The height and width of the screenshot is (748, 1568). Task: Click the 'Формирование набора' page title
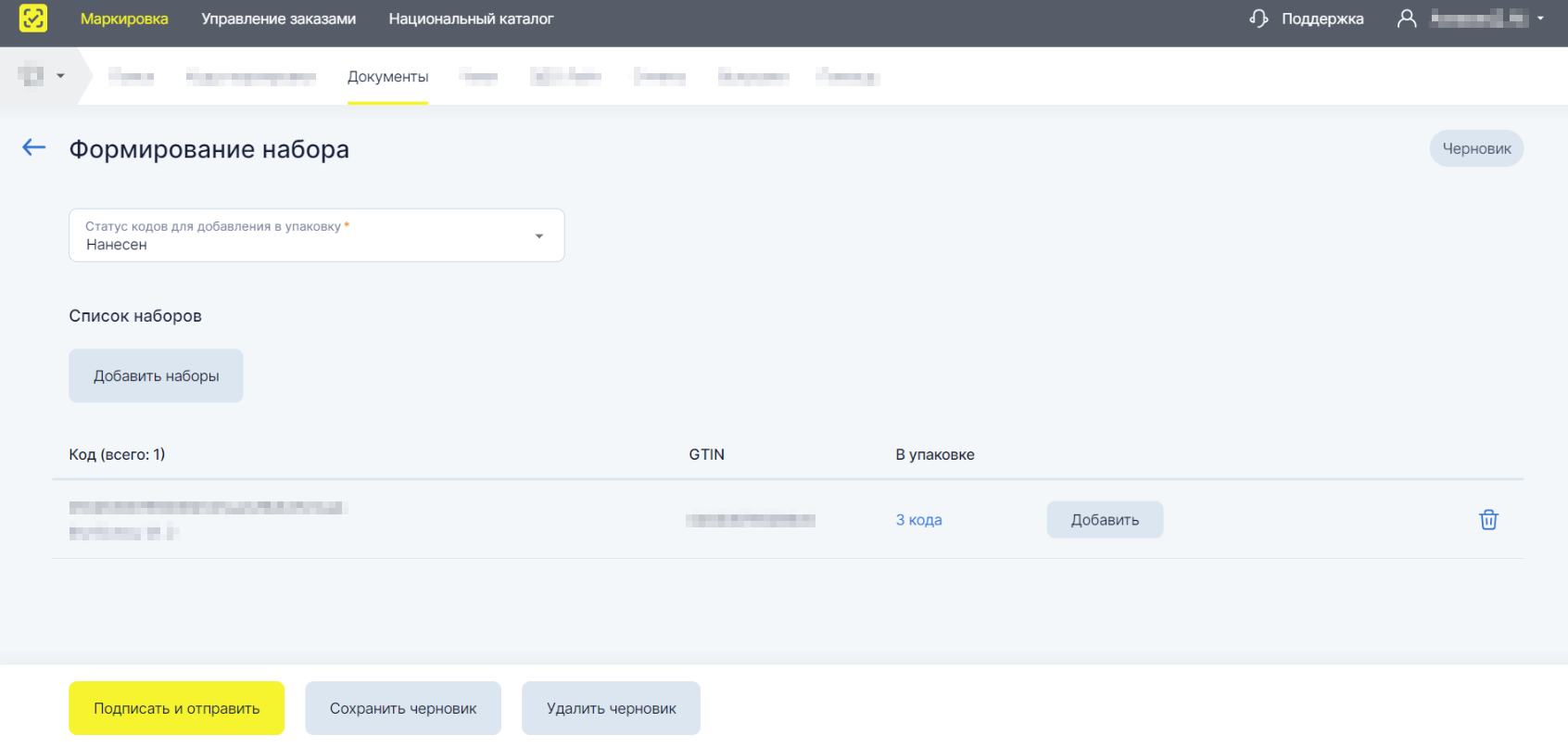tap(209, 149)
